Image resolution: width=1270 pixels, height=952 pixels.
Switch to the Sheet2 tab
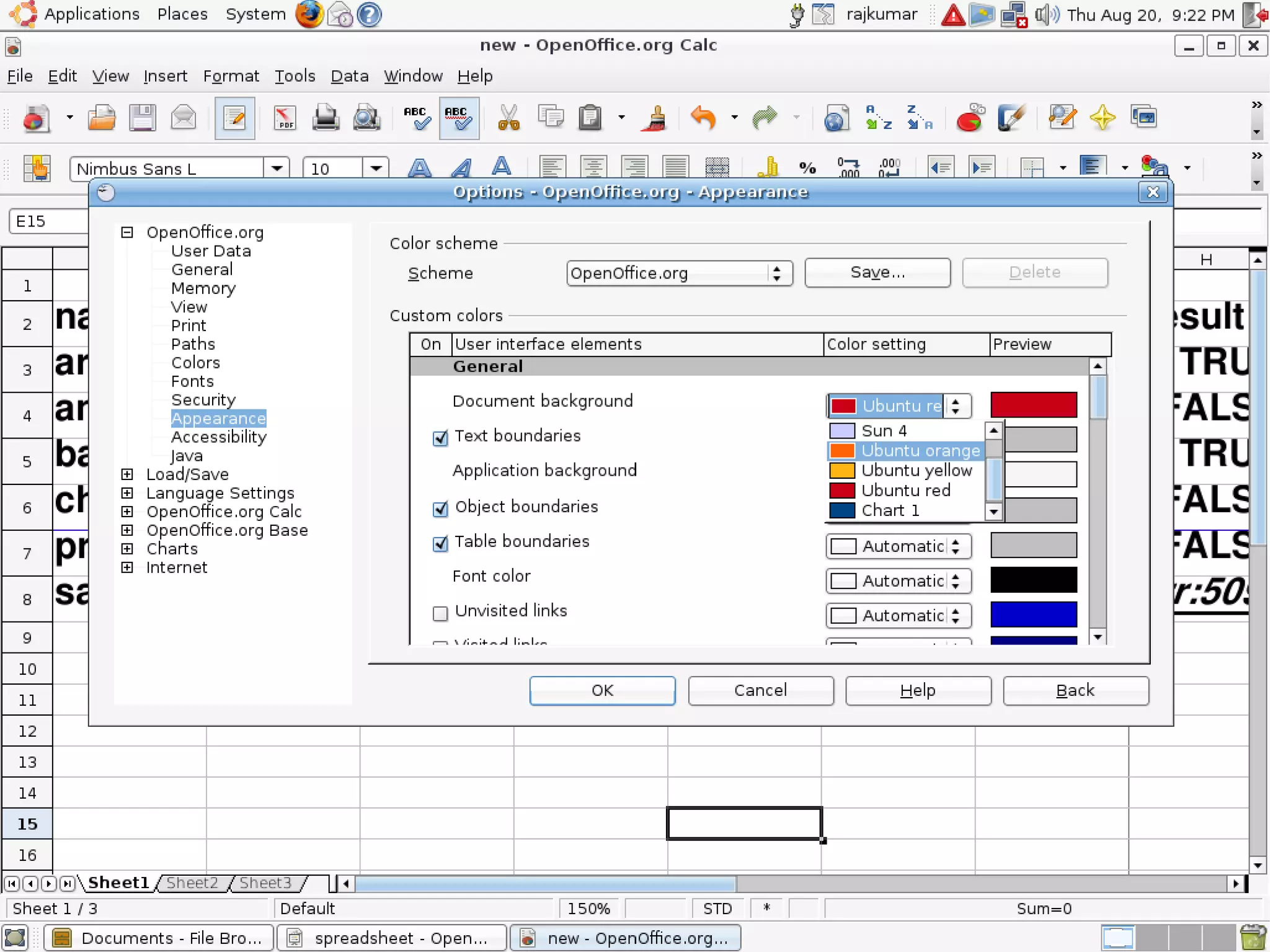pyautogui.click(x=192, y=883)
